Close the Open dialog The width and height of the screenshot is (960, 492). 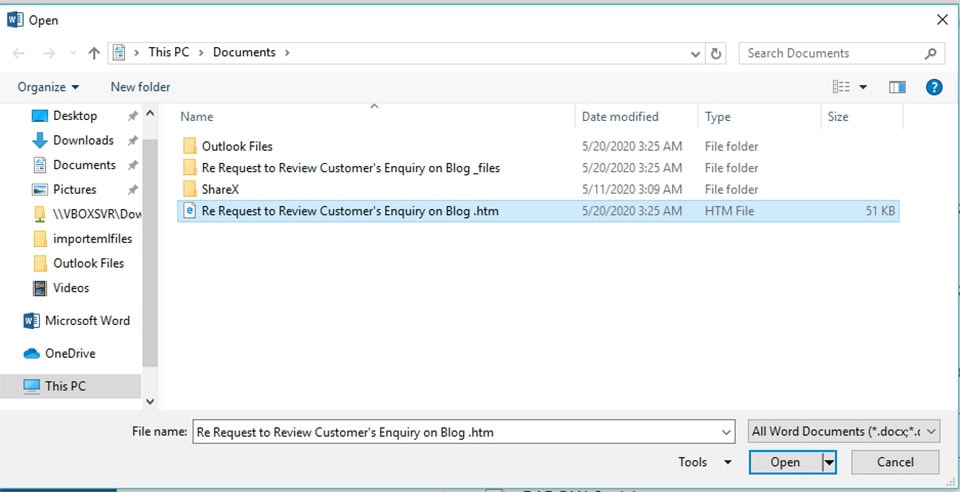click(942, 20)
